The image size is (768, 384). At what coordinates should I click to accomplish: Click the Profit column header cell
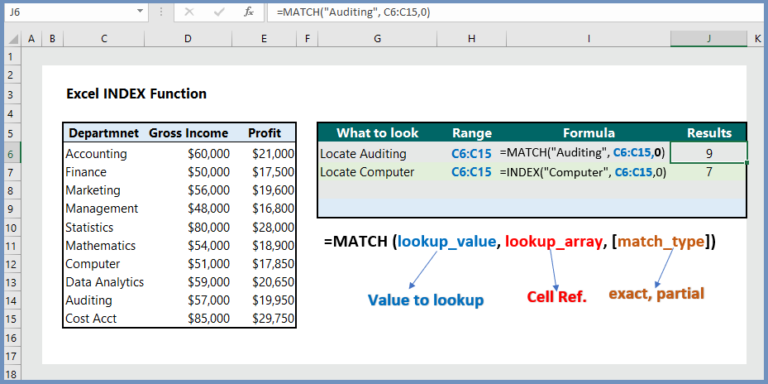pyautogui.click(x=264, y=133)
